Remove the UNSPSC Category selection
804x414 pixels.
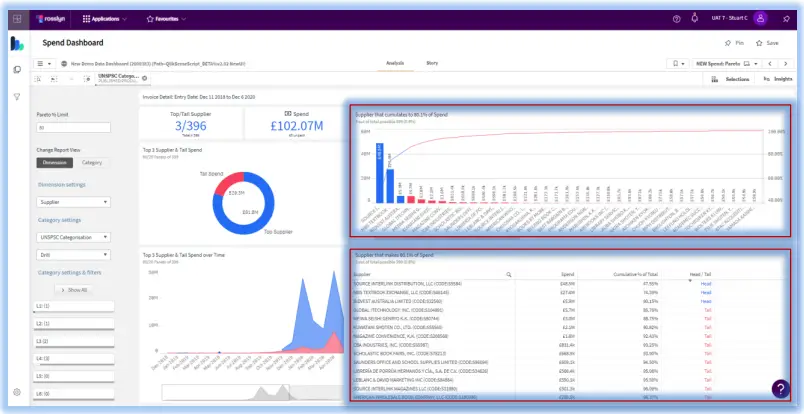tap(145, 78)
